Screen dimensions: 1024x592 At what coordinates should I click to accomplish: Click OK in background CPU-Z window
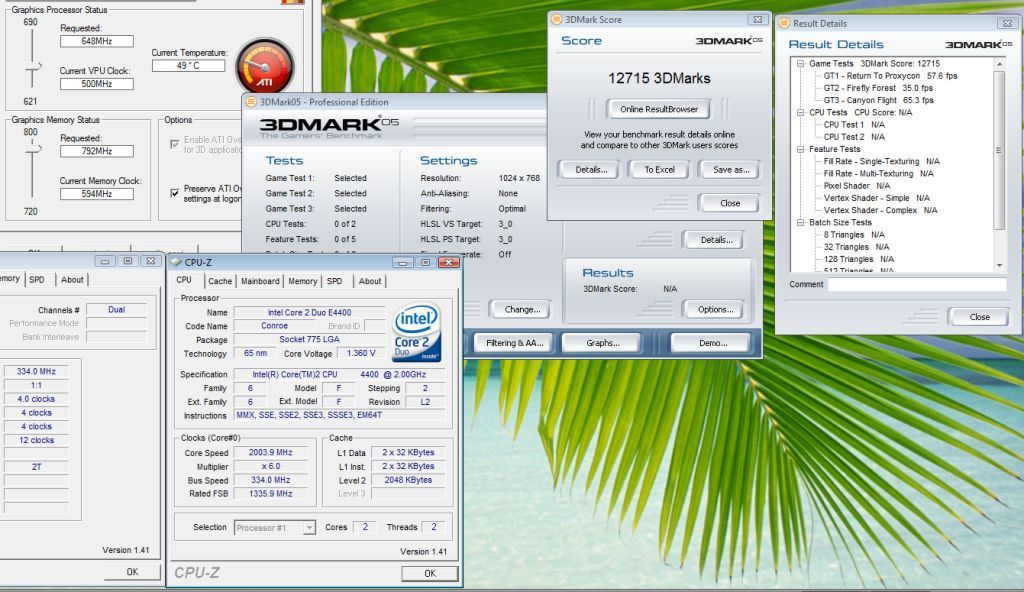(x=132, y=572)
